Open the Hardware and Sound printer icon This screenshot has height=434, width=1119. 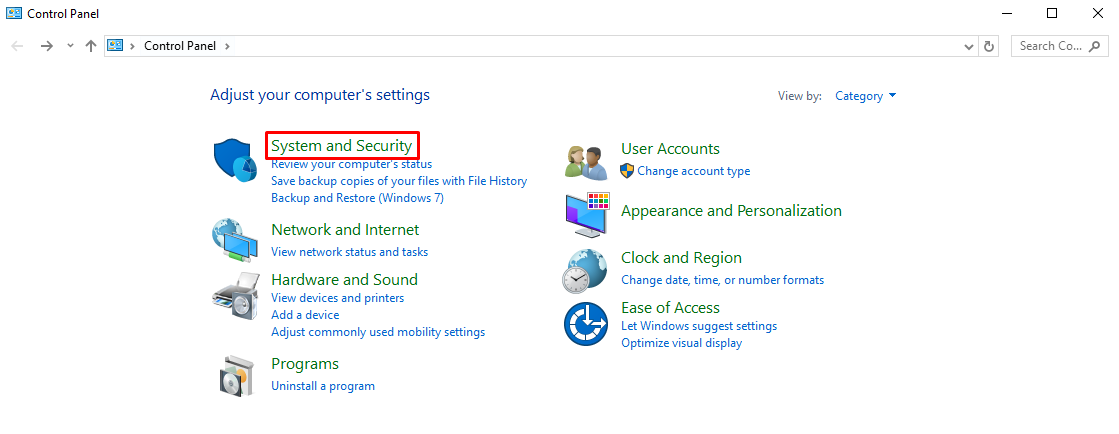[x=236, y=296]
